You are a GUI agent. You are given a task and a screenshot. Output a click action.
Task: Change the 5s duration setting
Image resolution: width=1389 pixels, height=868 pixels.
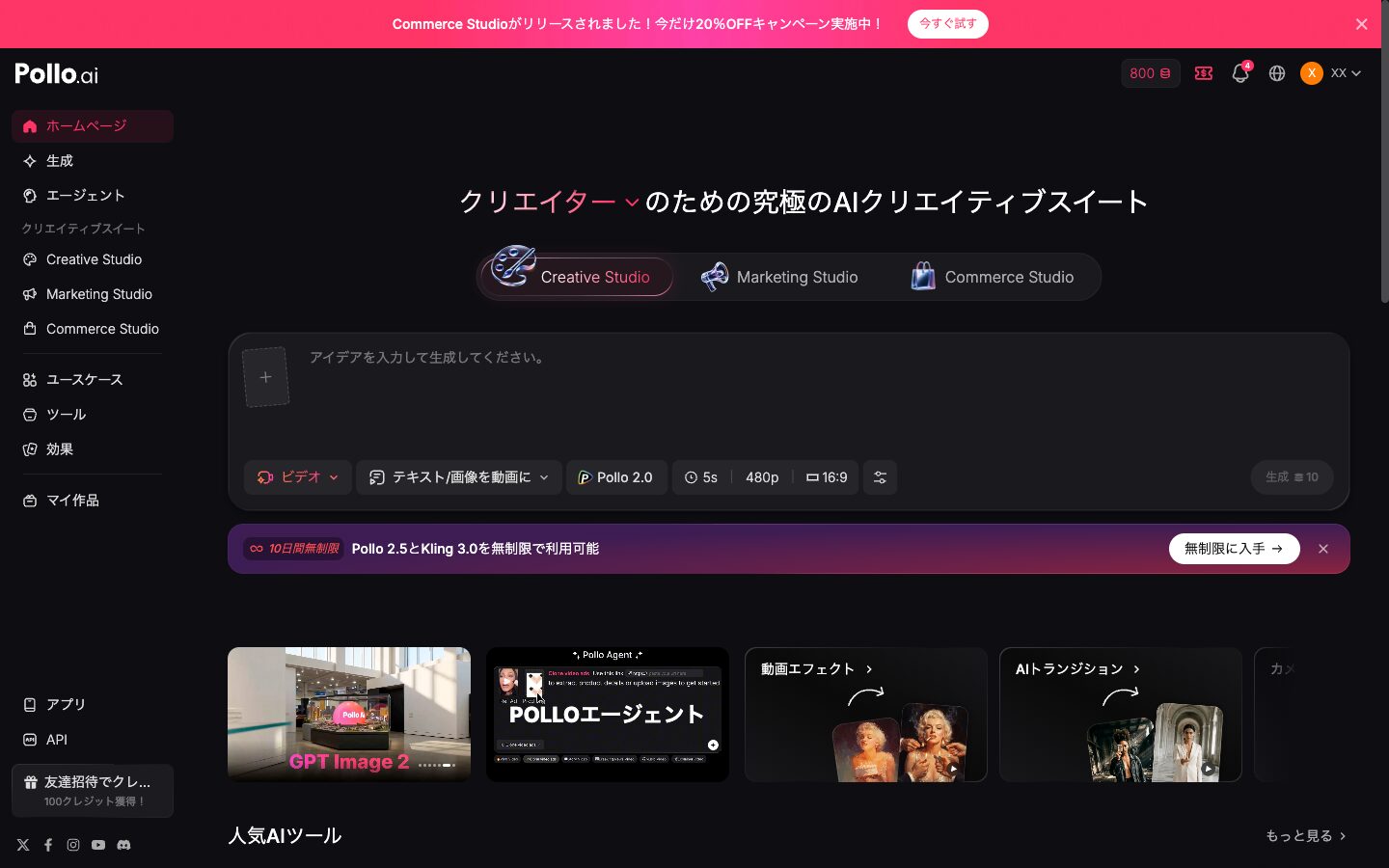pyautogui.click(x=701, y=477)
